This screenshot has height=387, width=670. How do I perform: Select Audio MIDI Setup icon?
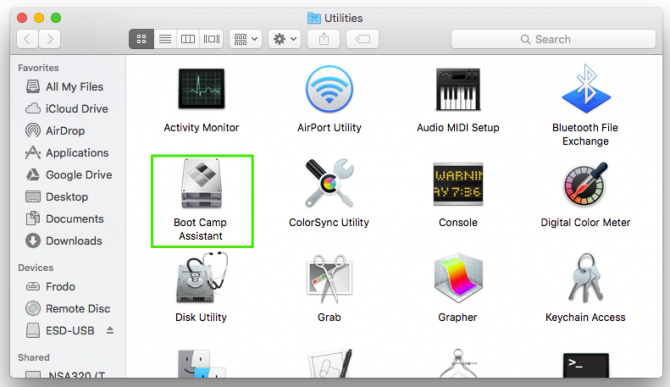click(x=458, y=89)
